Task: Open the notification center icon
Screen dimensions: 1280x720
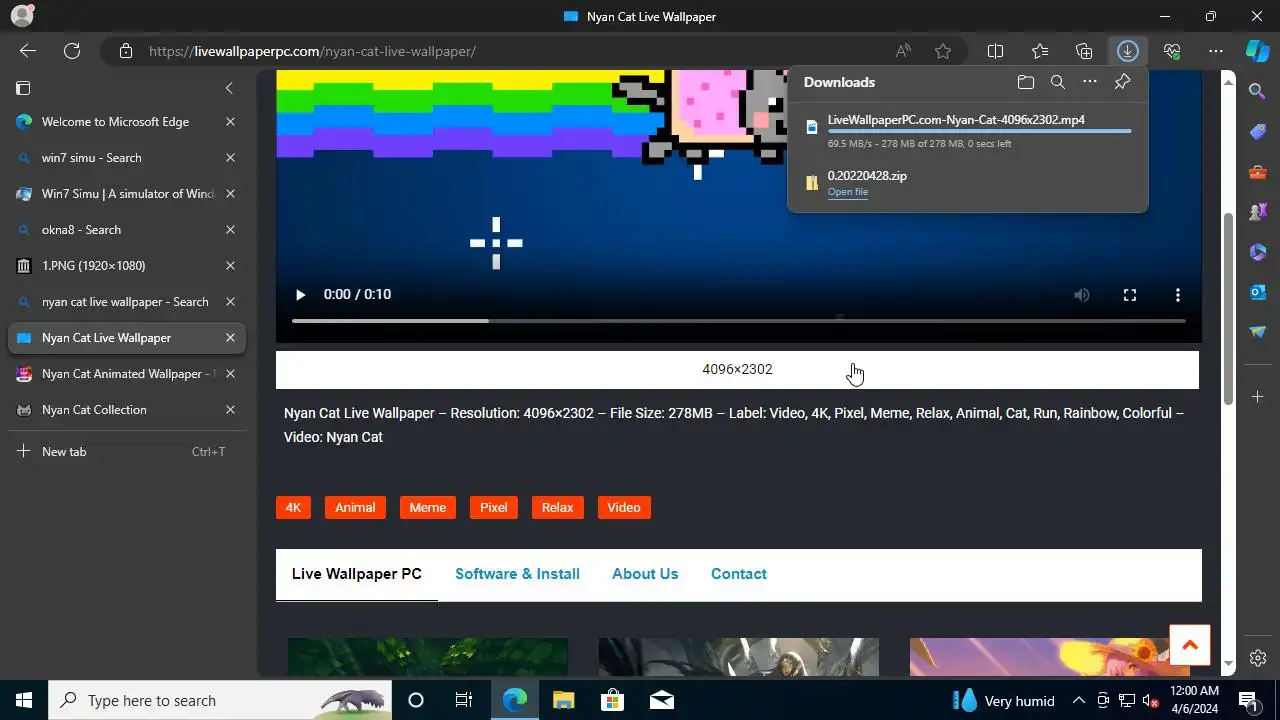Action: [x=1248, y=700]
